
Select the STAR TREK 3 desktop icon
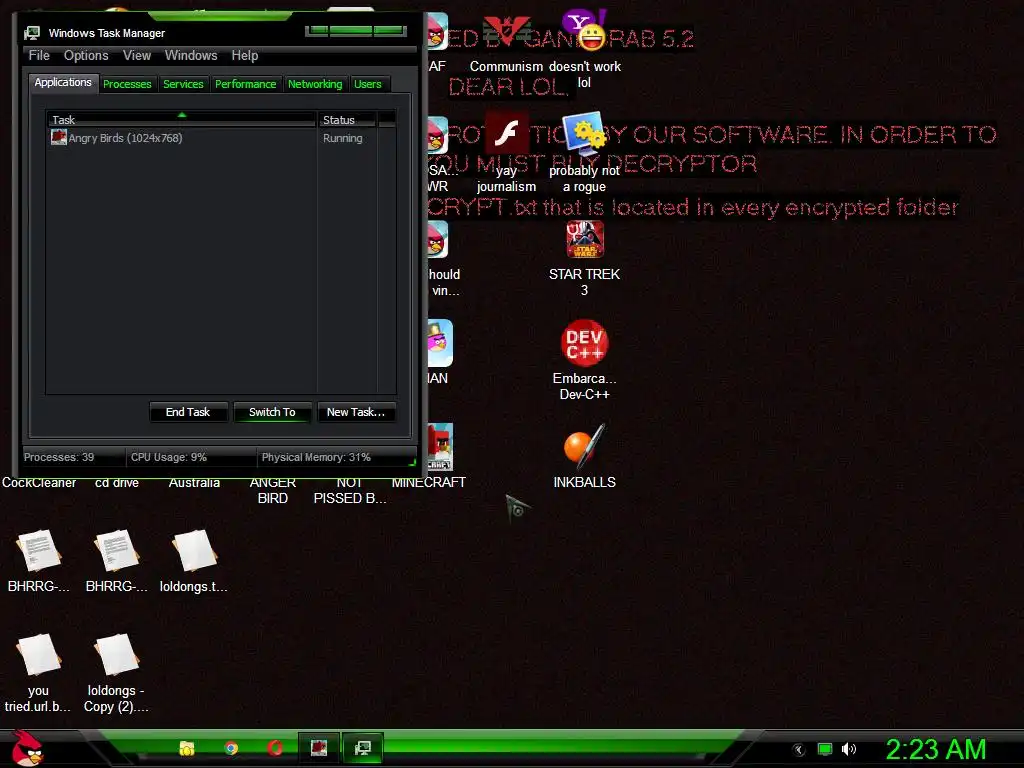(x=584, y=258)
